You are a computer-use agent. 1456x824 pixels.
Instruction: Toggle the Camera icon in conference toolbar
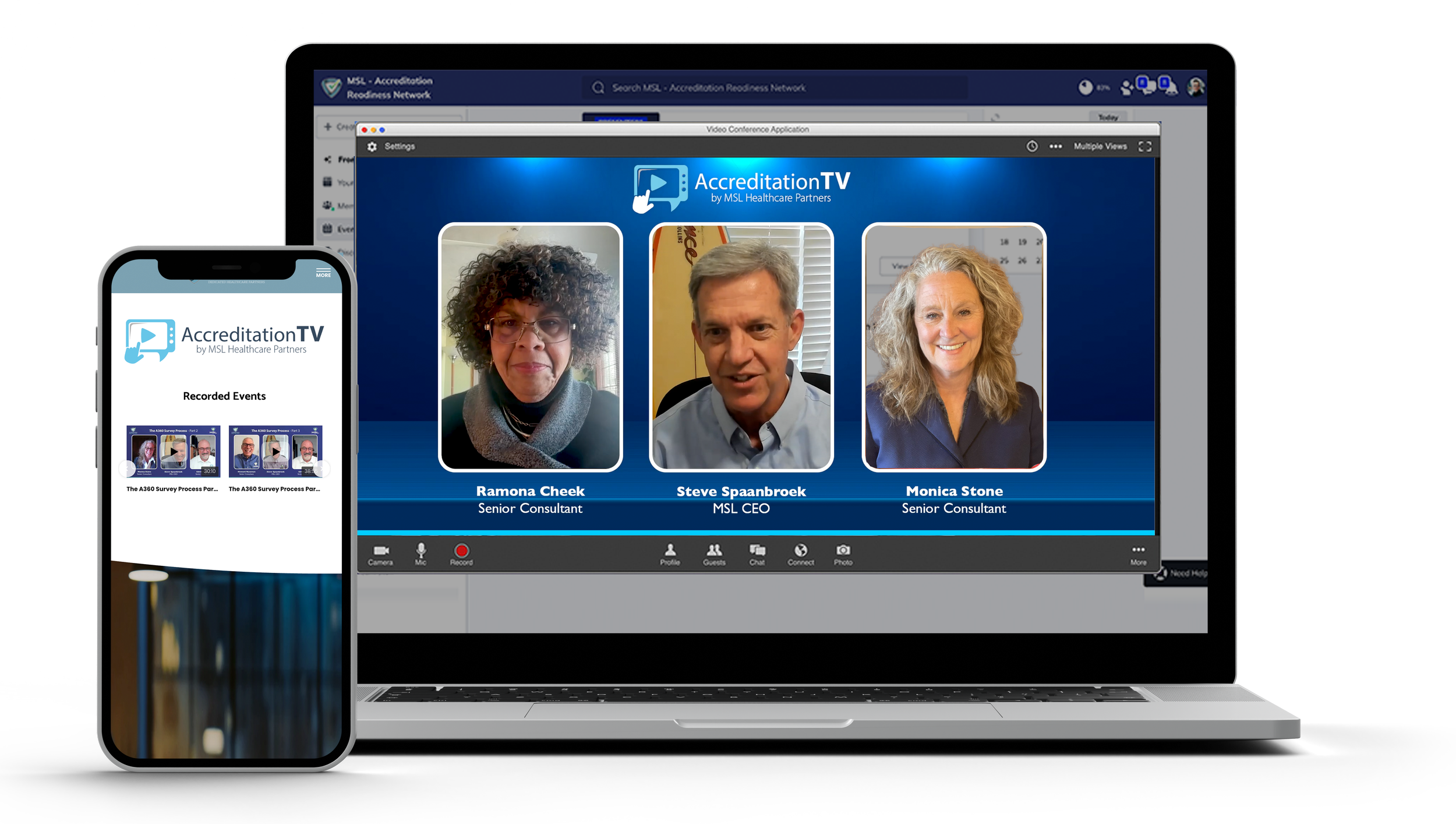coord(381,554)
